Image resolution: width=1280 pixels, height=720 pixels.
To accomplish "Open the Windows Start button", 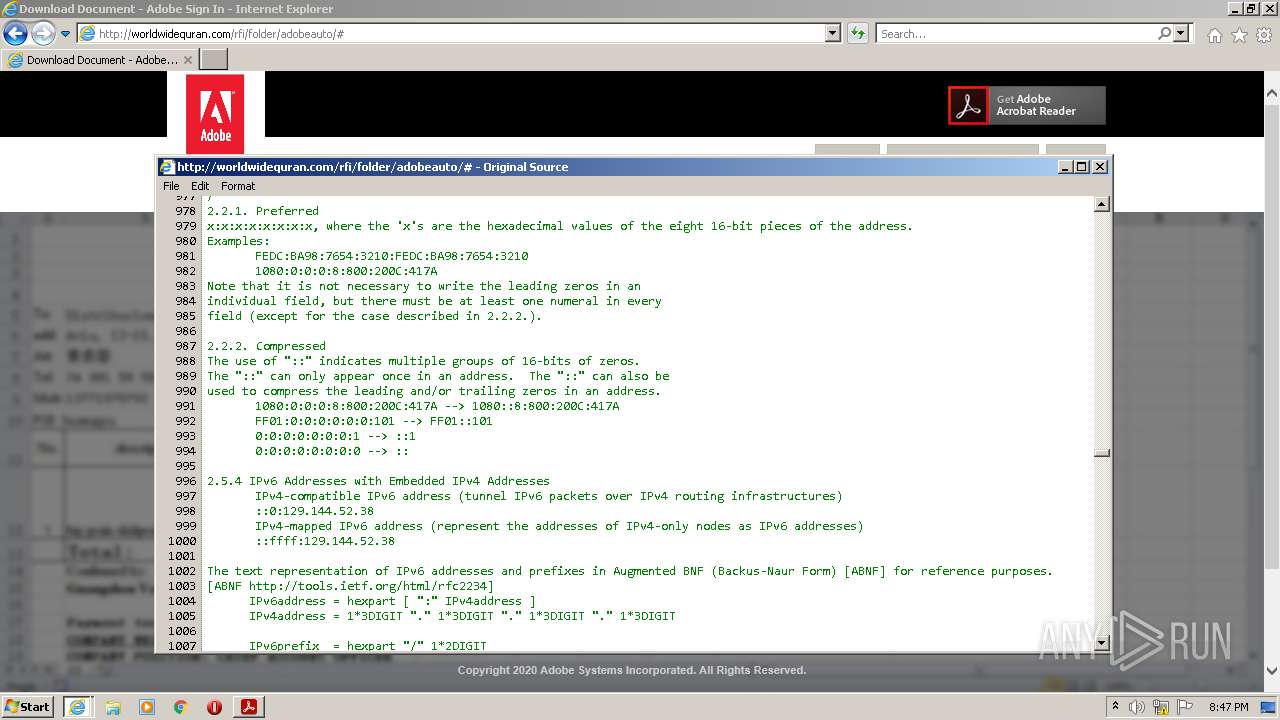I will [x=28, y=706].
